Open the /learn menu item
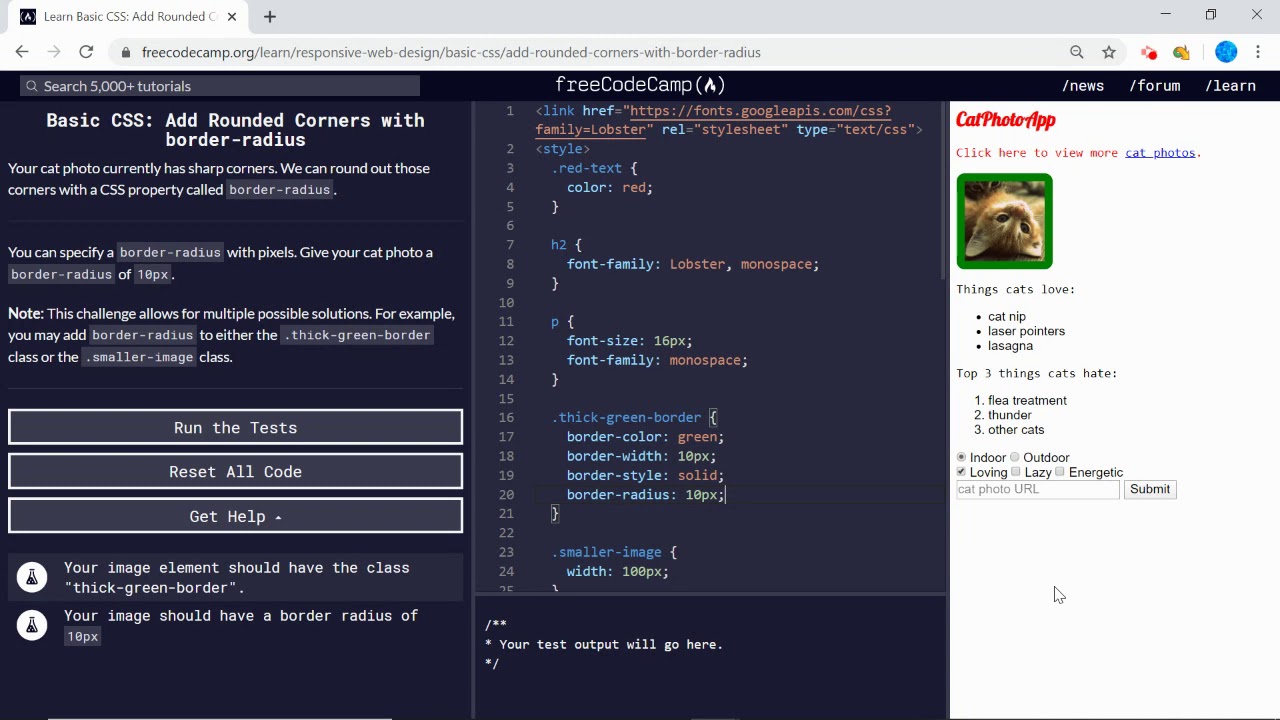 (x=1230, y=86)
